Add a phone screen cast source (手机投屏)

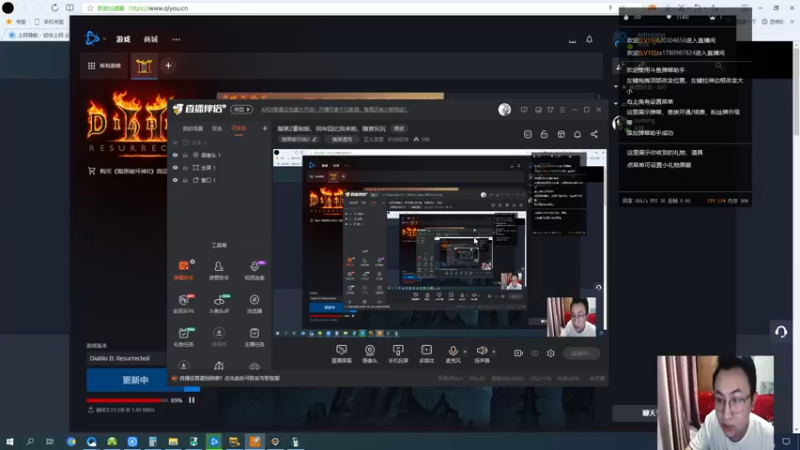(398, 353)
